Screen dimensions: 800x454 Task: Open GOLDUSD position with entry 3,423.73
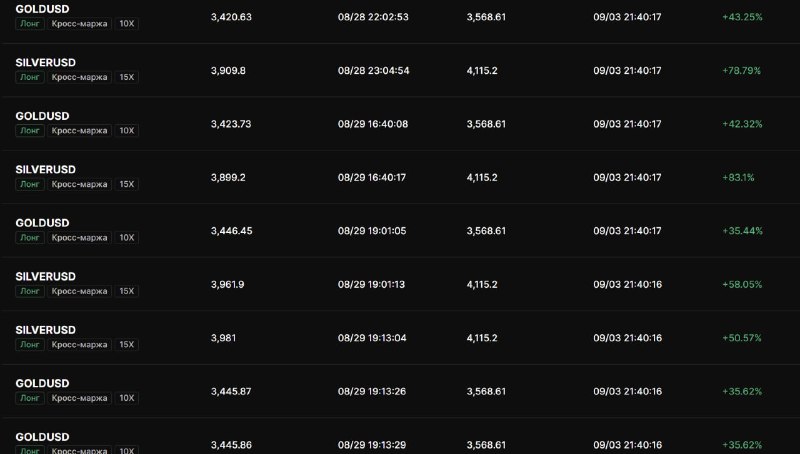point(400,124)
